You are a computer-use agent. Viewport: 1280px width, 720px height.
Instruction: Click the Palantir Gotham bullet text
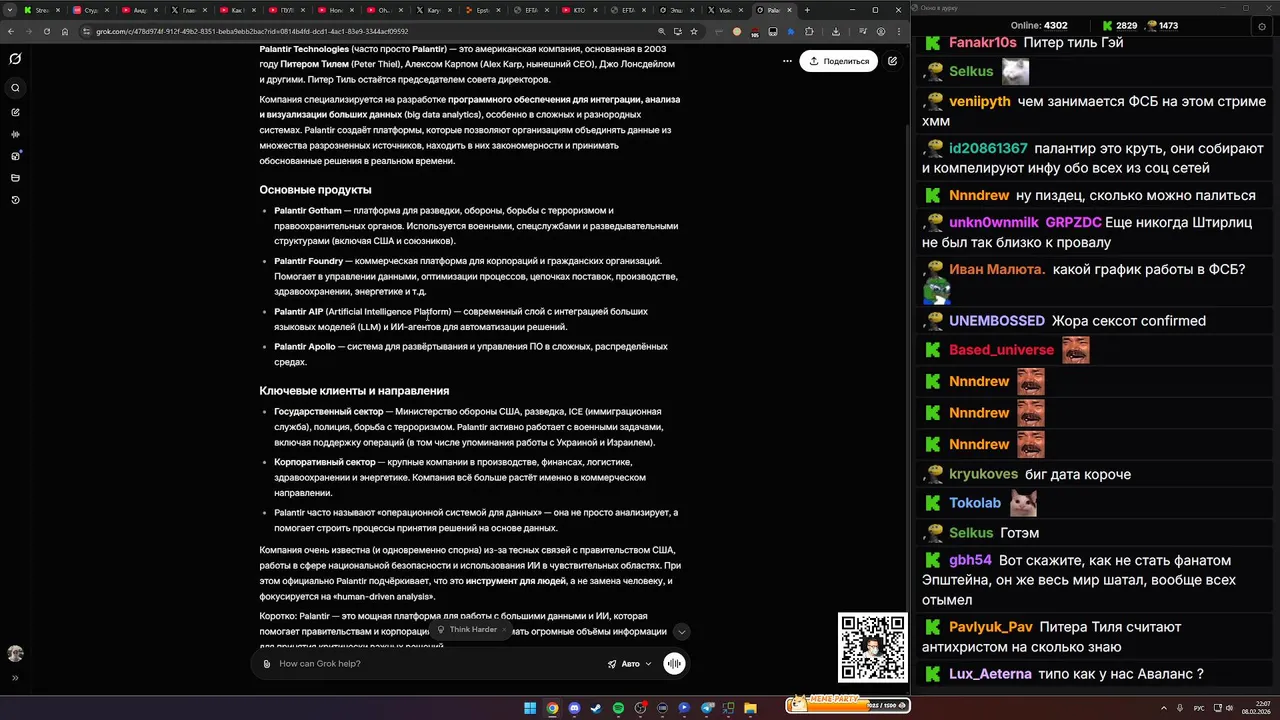(x=476, y=226)
